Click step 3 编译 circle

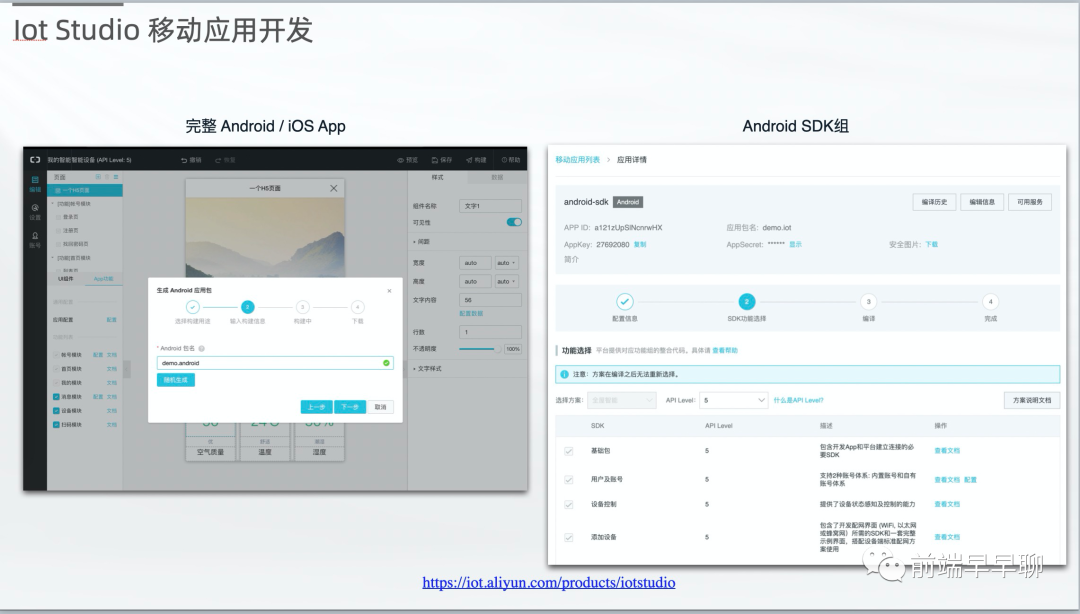[869, 302]
